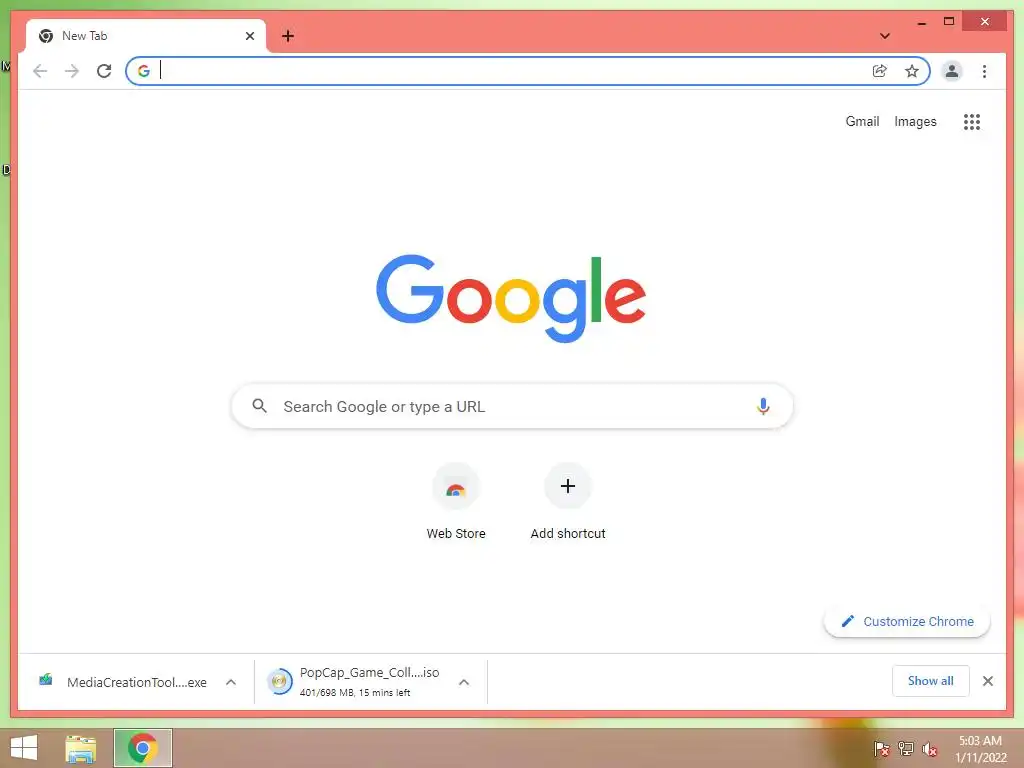1024x768 pixels.
Task: Click the browser forward arrow
Action: click(72, 71)
